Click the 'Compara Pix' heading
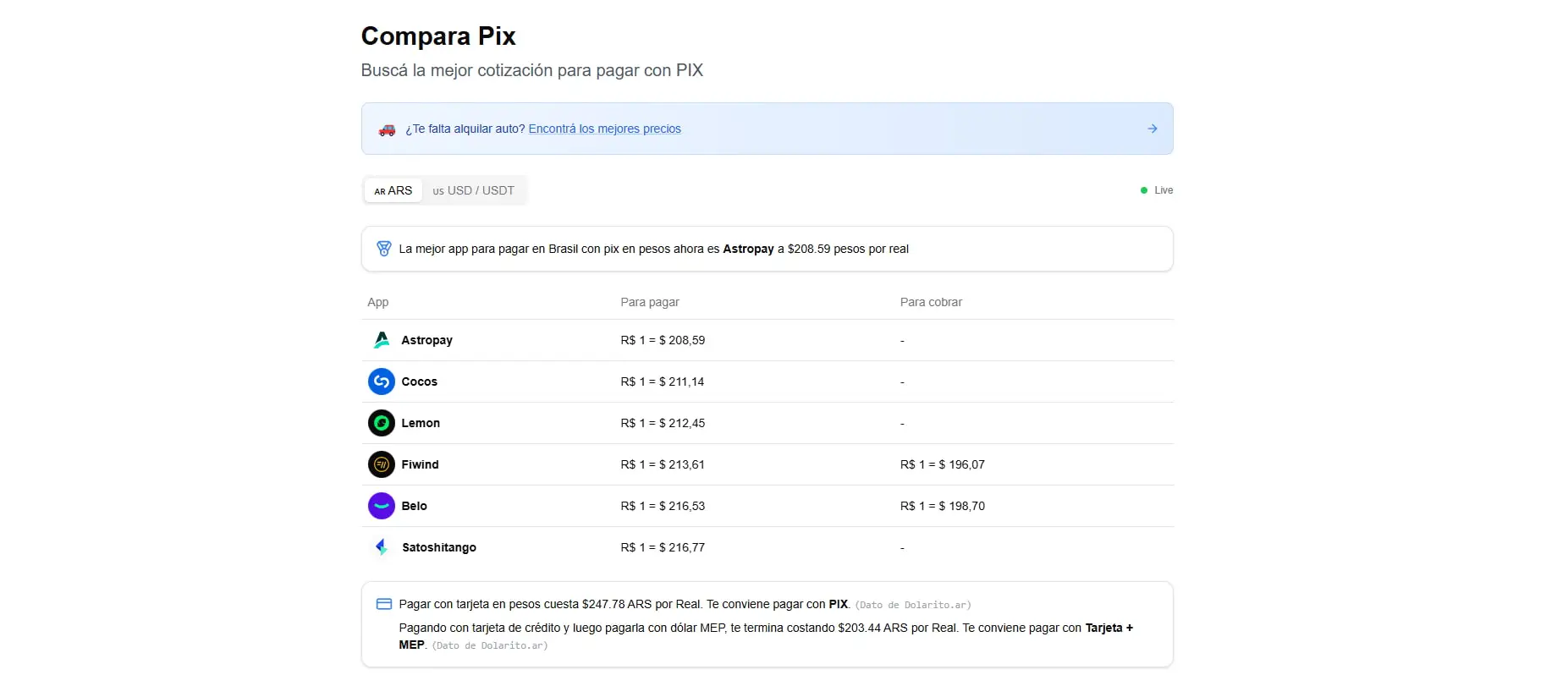The image size is (1568, 697). coord(438,36)
